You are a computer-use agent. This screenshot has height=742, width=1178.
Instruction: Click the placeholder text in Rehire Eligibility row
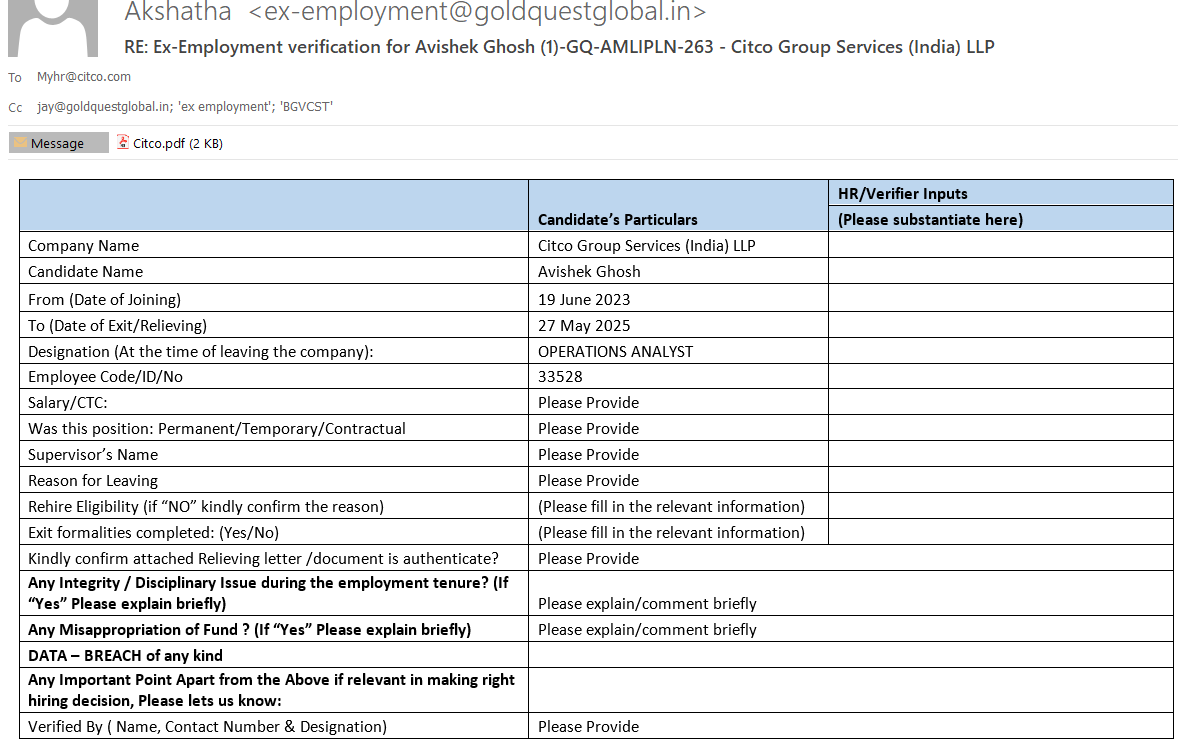coord(671,507)
